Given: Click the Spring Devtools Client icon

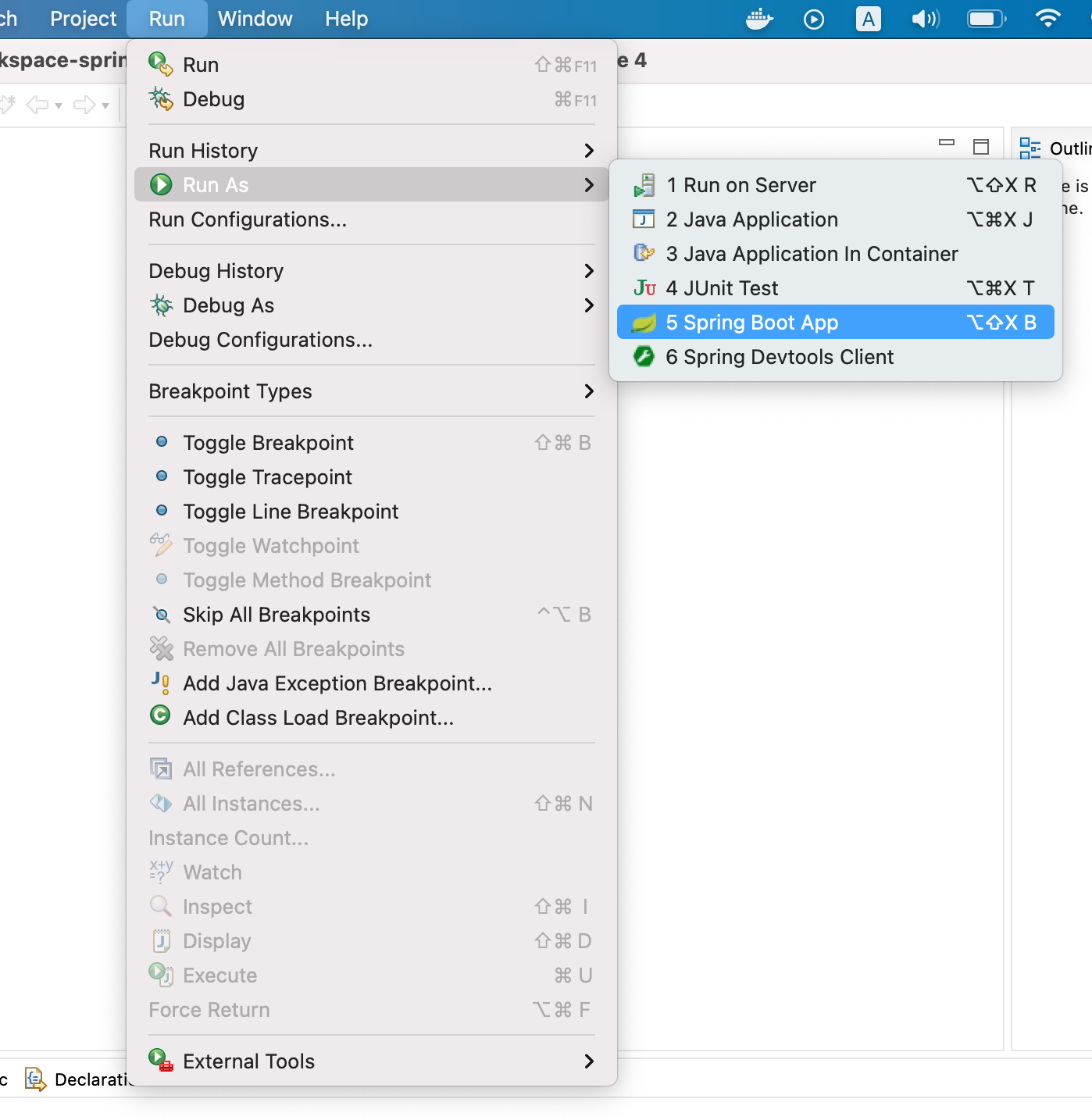Looking at the screenshot, I should [x=644, y=357].
